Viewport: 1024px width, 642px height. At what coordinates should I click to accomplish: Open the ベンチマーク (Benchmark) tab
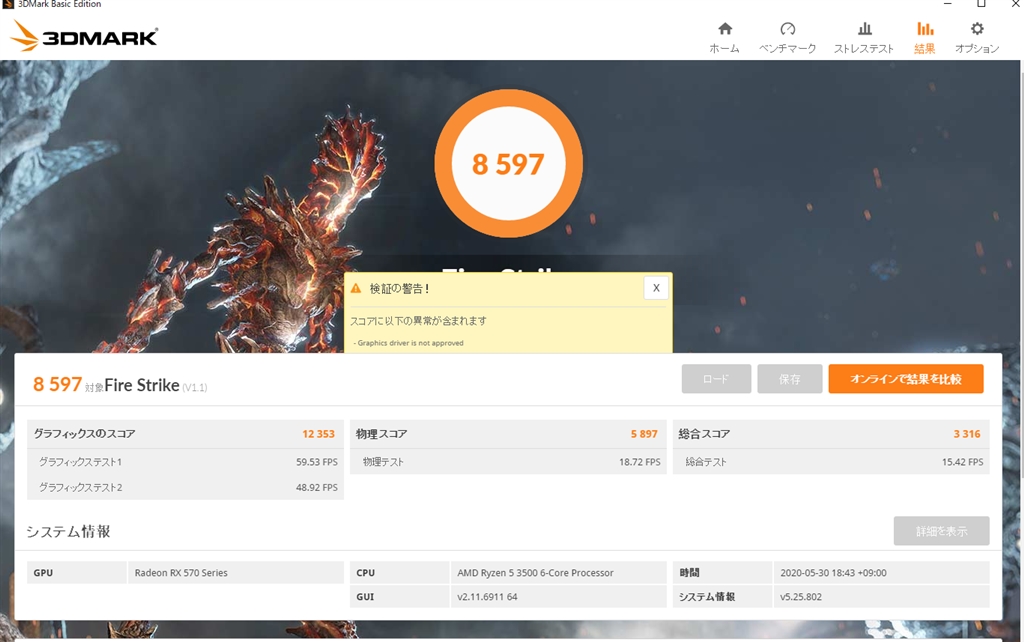787,38
